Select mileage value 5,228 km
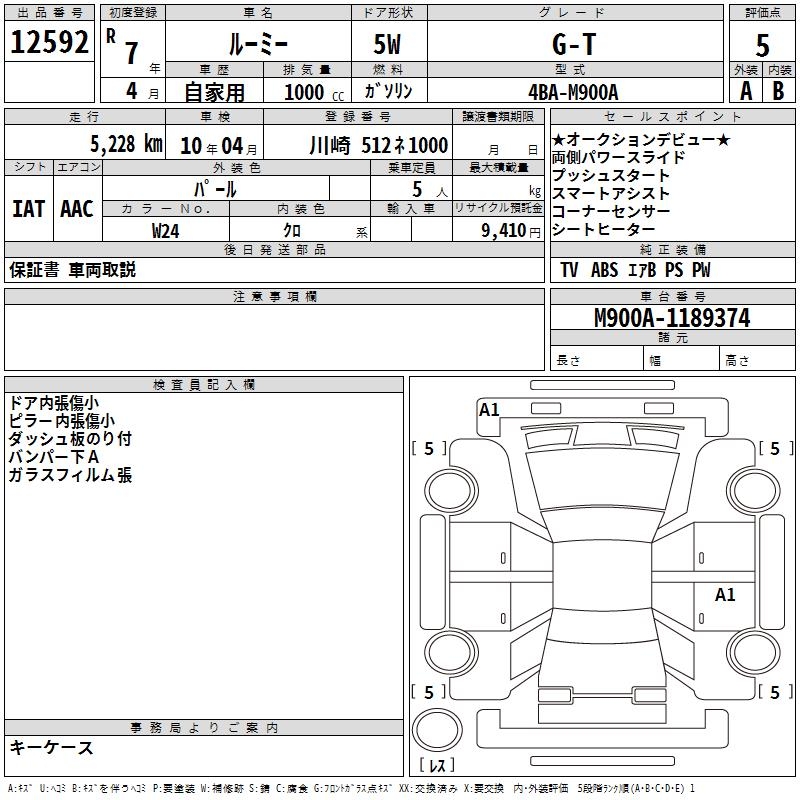The width and height of the screenshot is (800, 800). (127, 144)
